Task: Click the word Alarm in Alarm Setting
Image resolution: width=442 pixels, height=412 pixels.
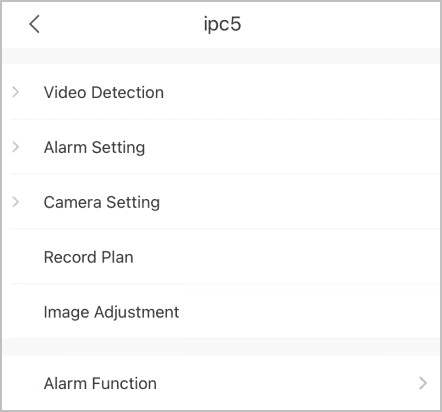Action: (65, 147)
